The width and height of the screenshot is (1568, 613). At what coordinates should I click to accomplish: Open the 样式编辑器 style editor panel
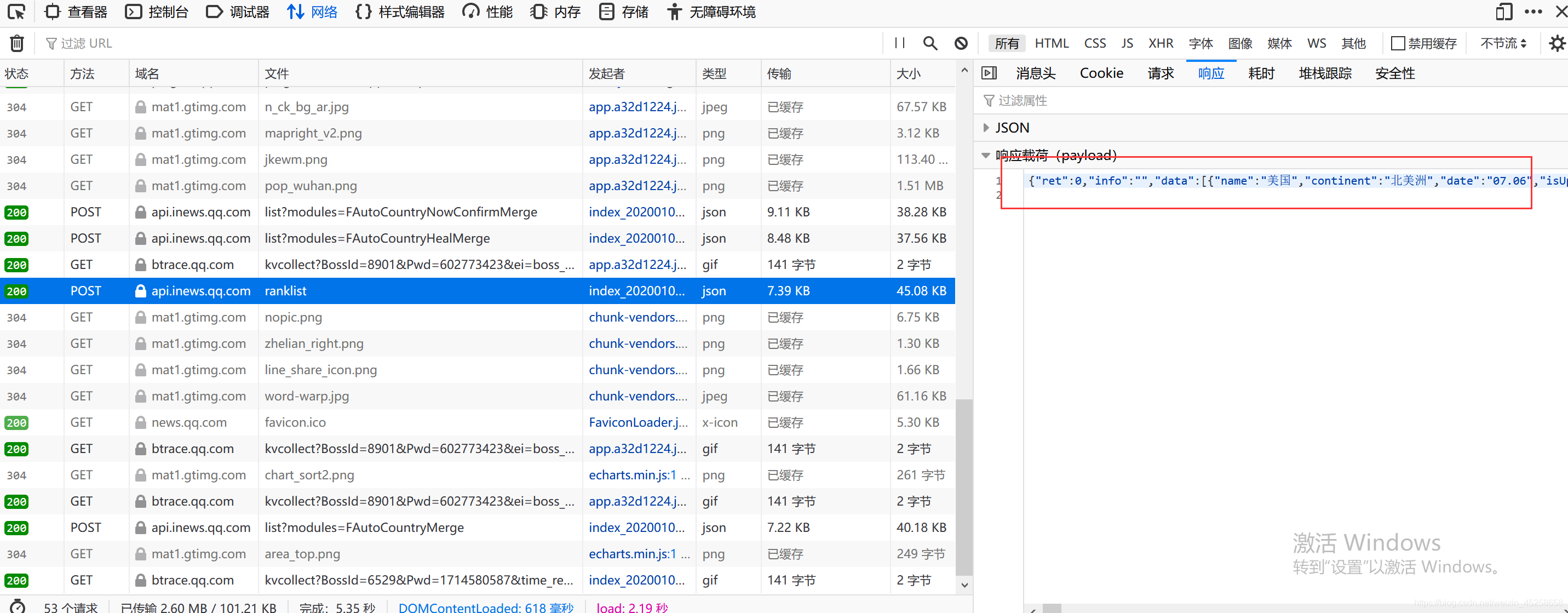point(400,12)
